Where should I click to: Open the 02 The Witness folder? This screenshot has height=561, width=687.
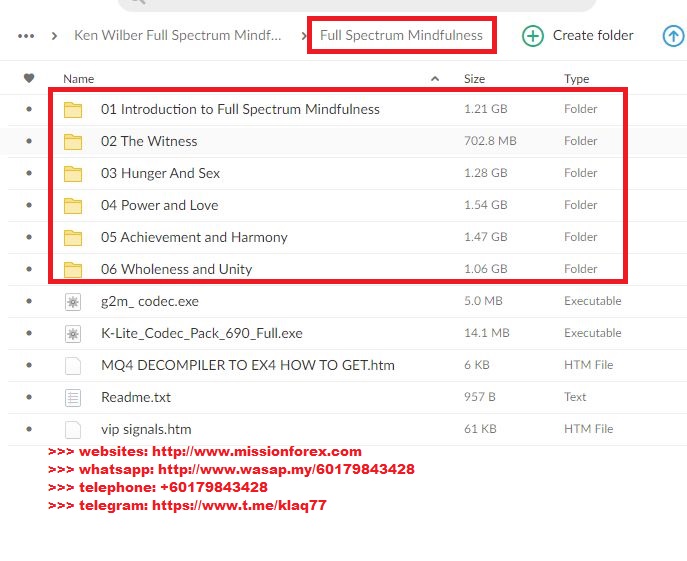click(x=149, y=141)
